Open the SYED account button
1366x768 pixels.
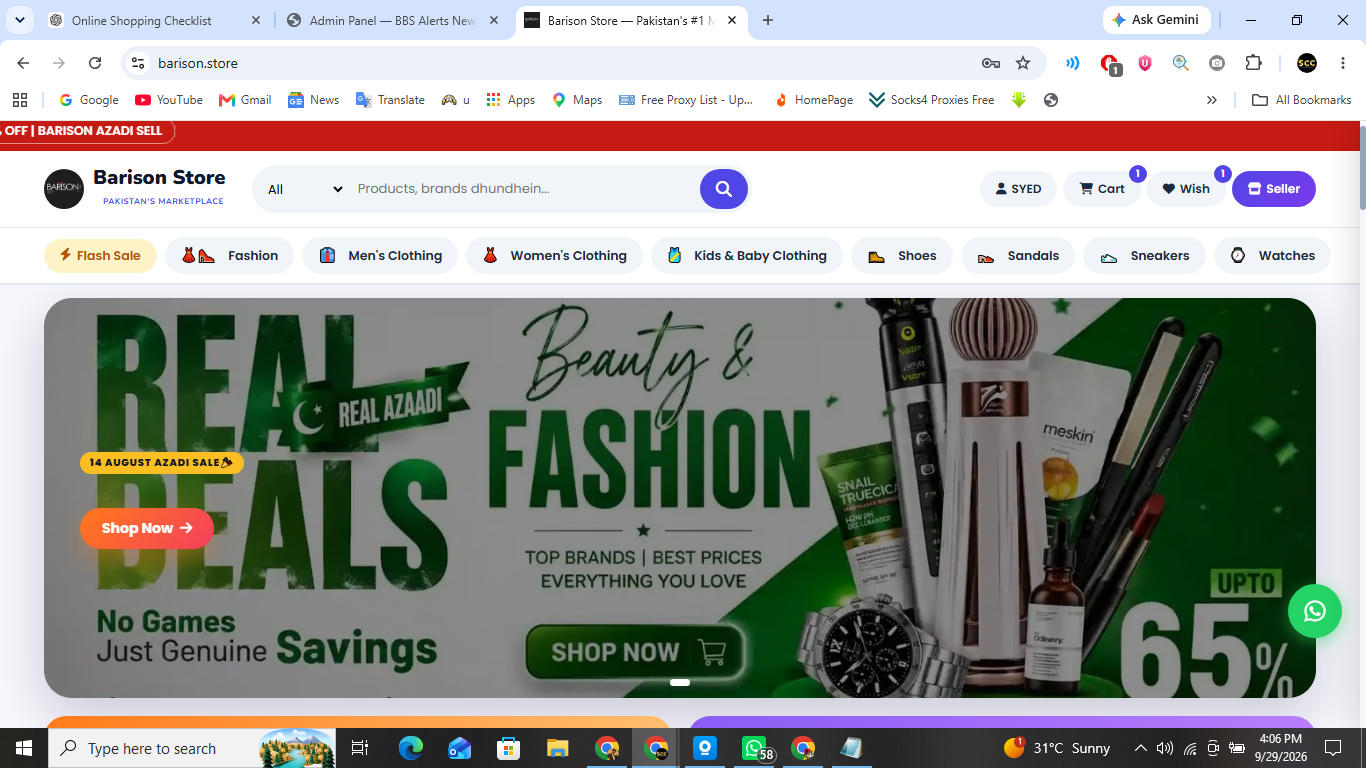coord(1018,189)
